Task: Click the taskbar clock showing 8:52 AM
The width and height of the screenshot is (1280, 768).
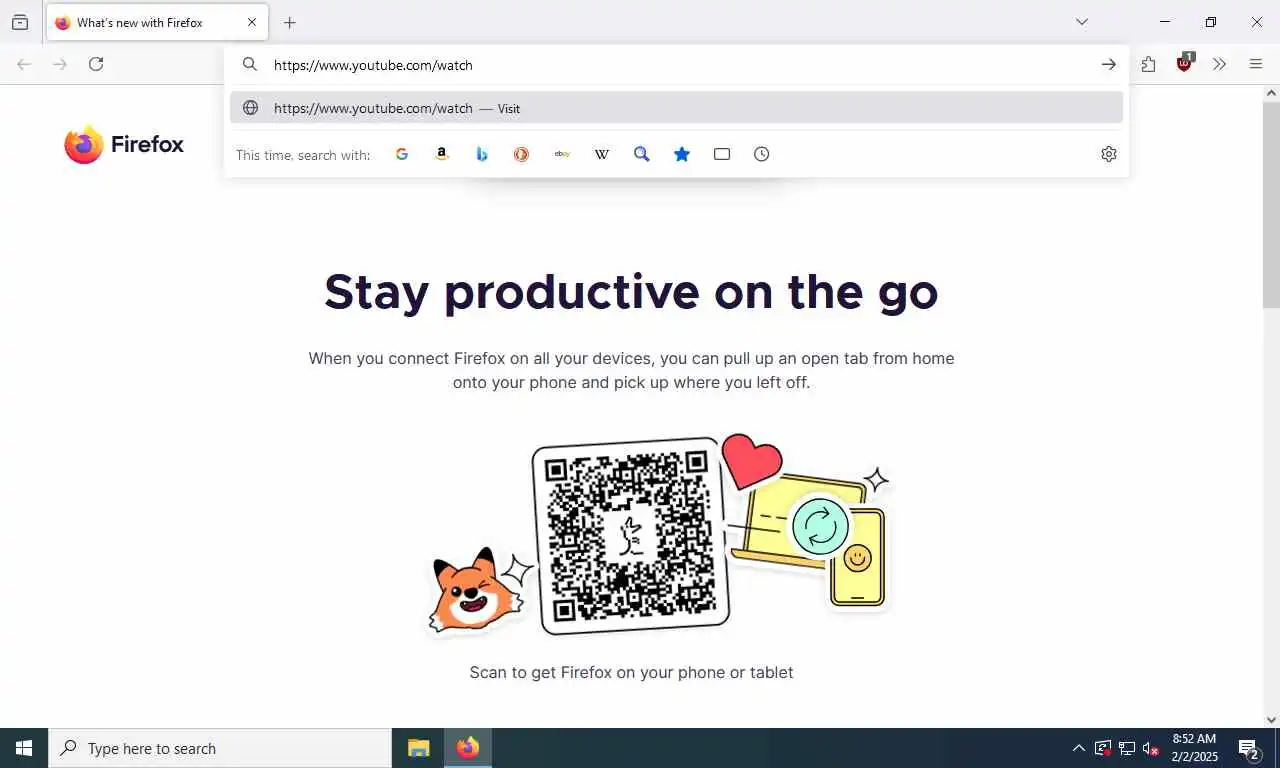Action: coord(1195,748)
